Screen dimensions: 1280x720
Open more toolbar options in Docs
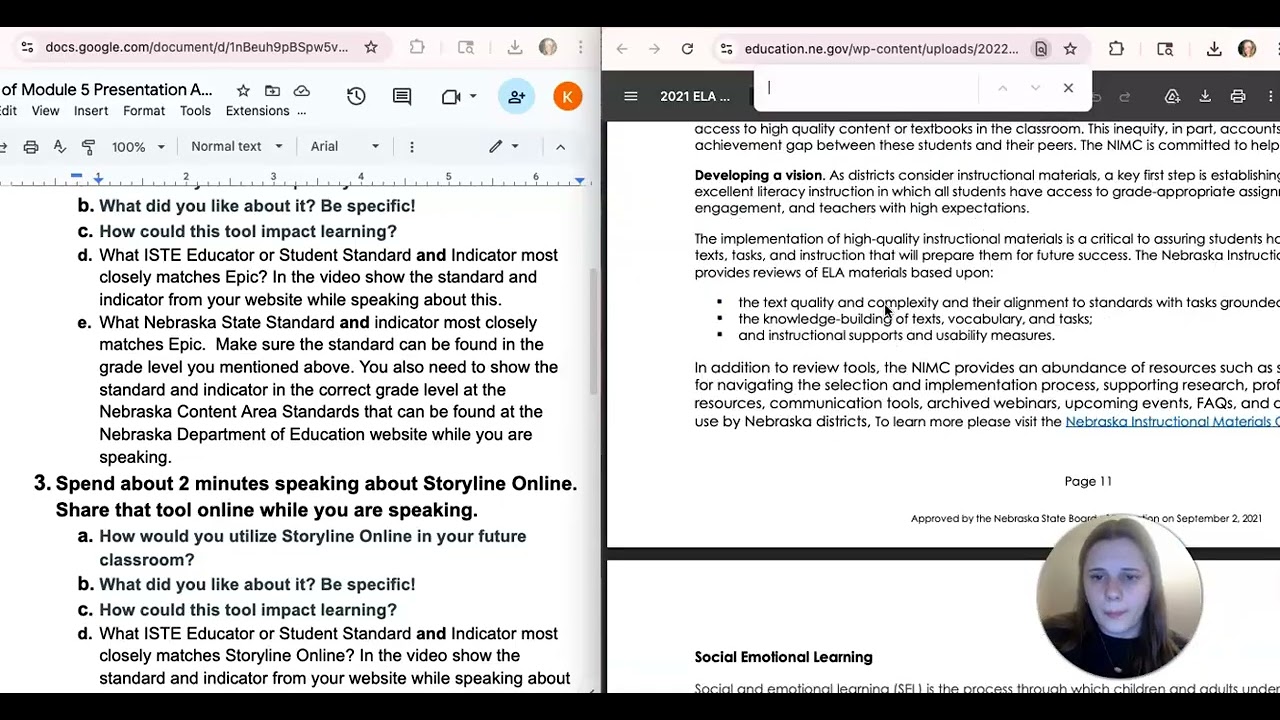[x=411, y=147]
